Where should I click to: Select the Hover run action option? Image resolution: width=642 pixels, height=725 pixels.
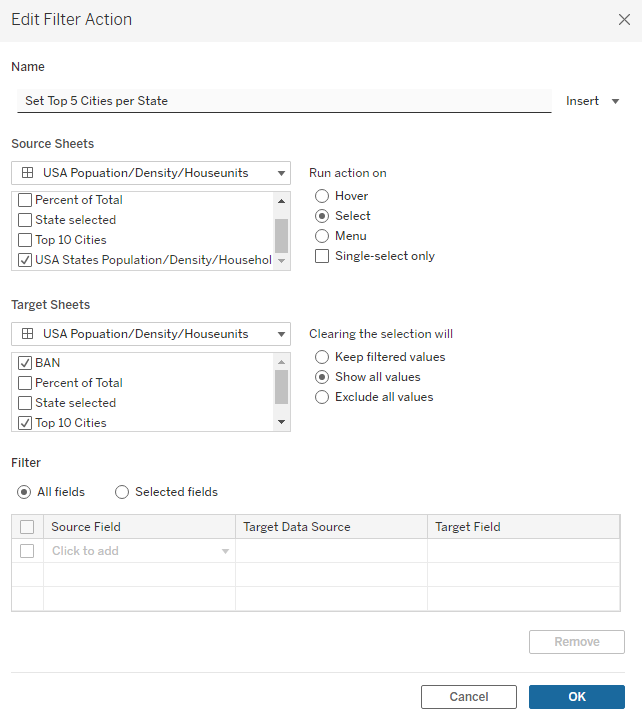[322, 196]
